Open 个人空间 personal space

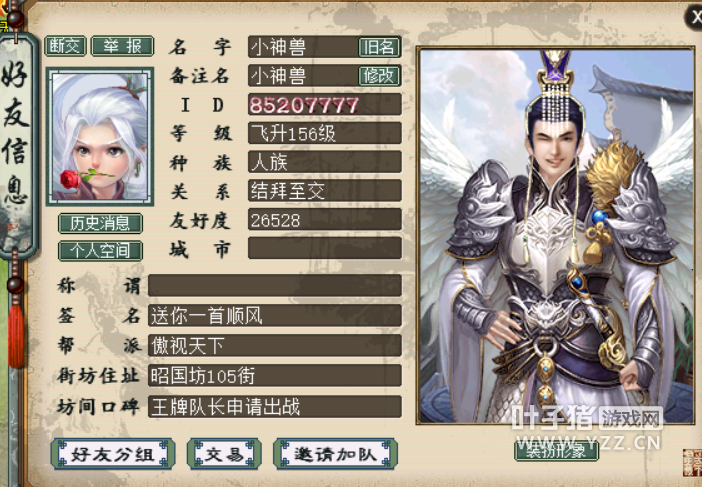coord(100,251)
